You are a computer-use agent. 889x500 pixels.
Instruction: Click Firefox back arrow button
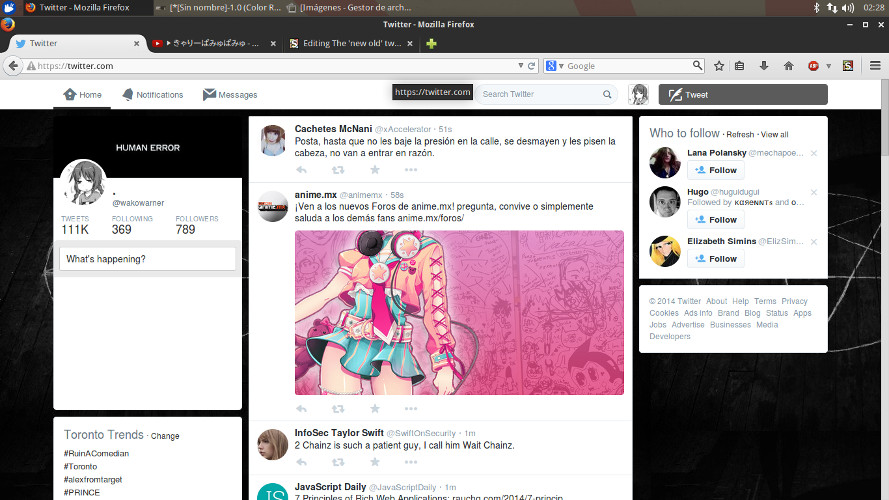tap(12, 66)
